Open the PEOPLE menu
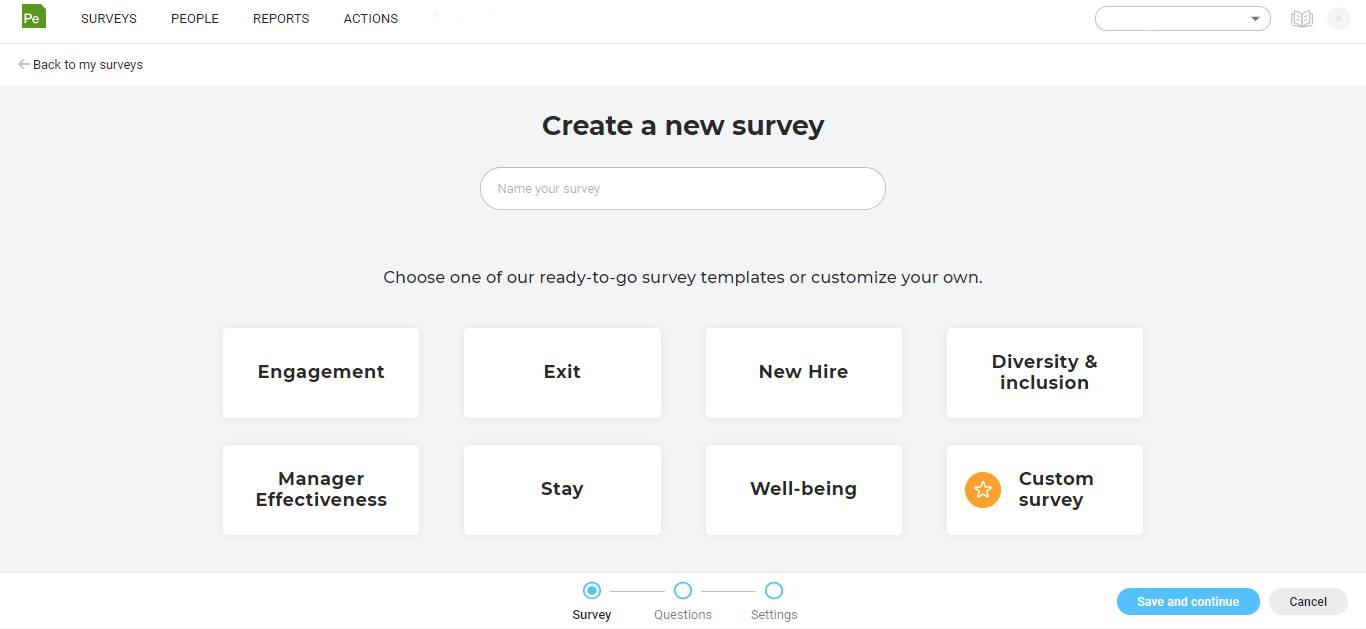 pyautogui.click(x=194, y=18)
